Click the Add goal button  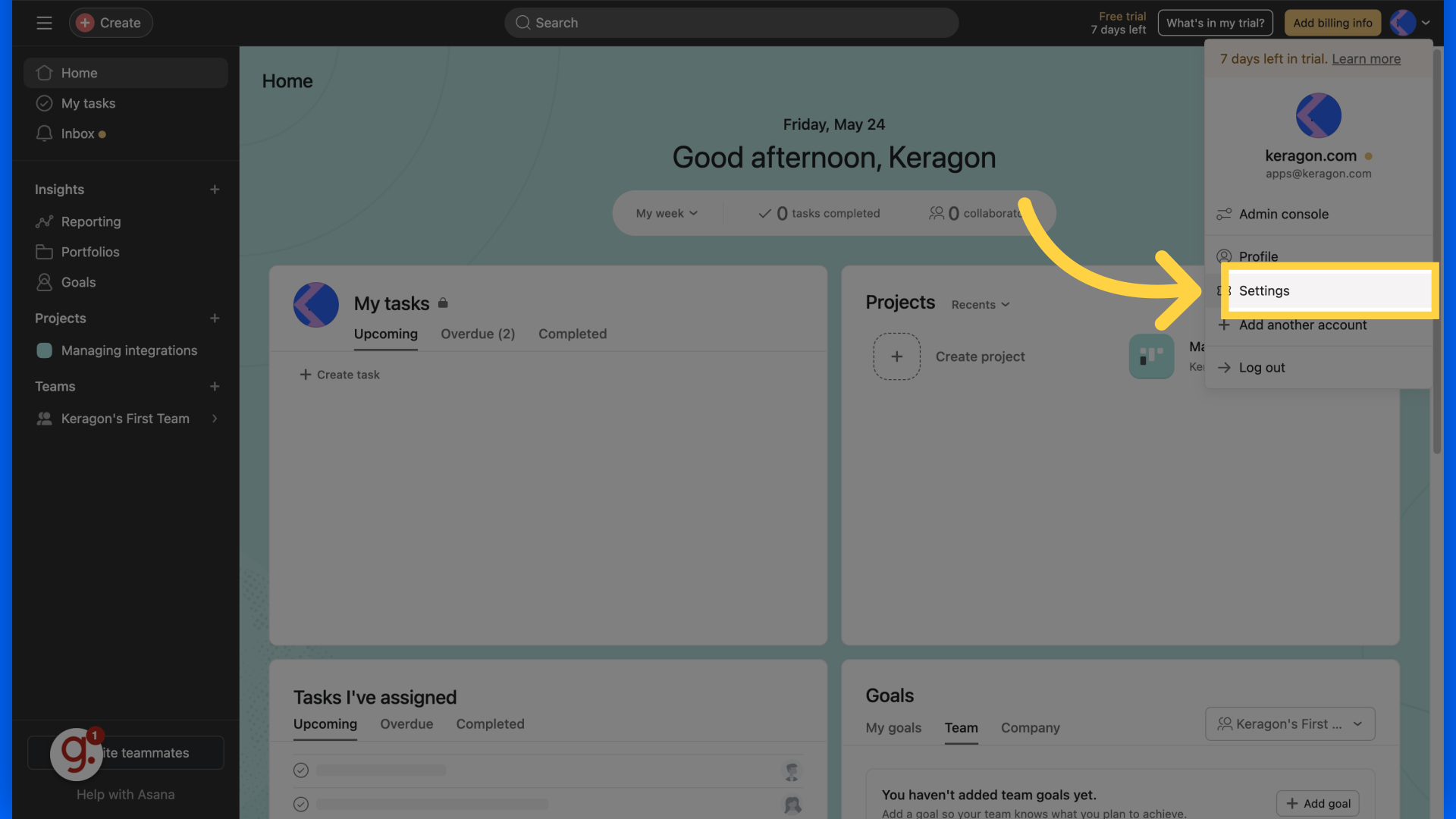(x=1318, y=803)
